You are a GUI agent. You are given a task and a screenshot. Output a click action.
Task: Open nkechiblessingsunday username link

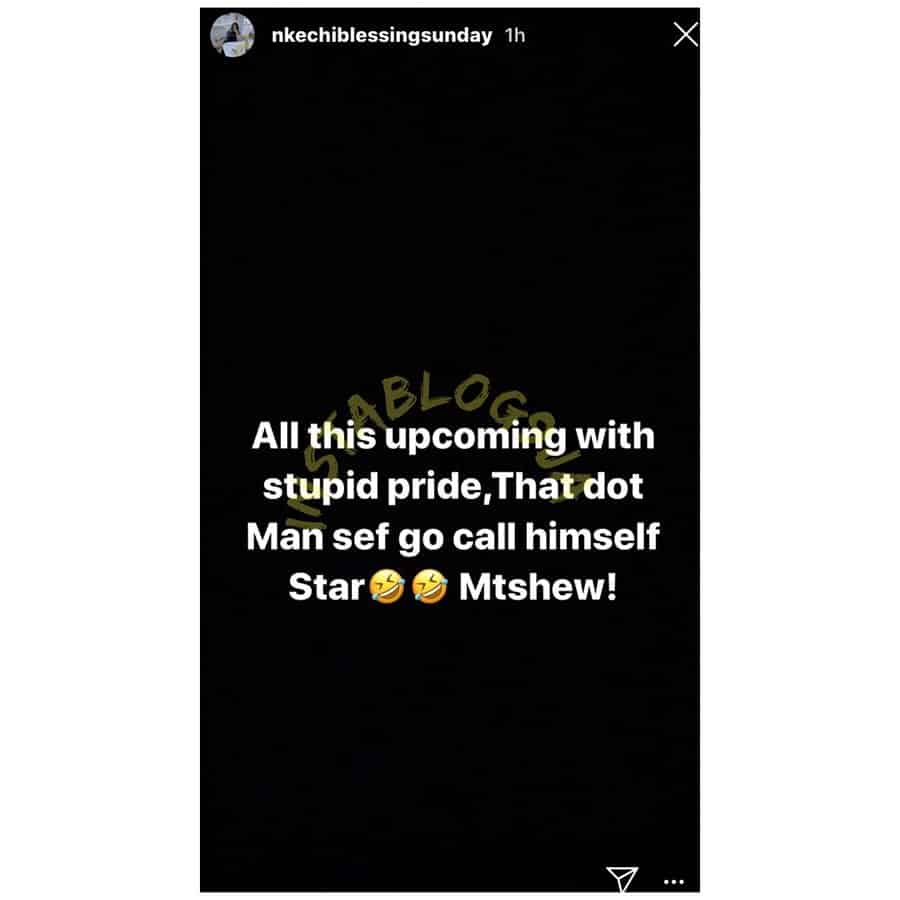tap(382, 36)
